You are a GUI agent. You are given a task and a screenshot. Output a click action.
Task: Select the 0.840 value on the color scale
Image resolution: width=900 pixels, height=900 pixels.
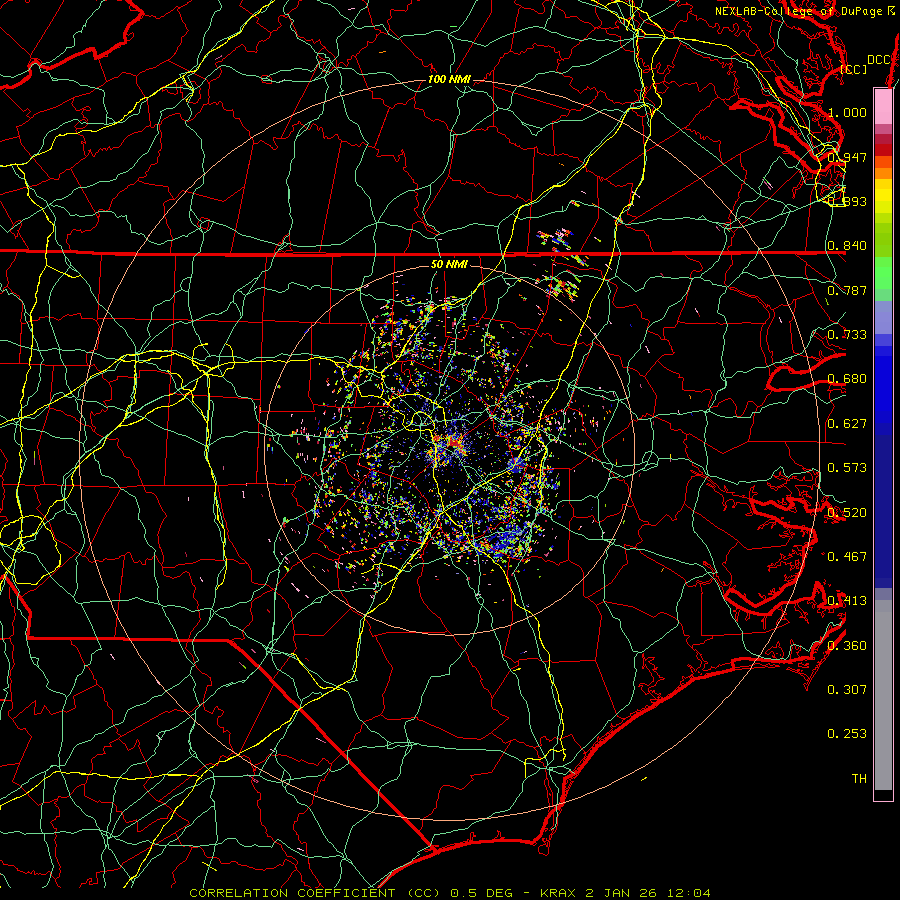[847, 245]
